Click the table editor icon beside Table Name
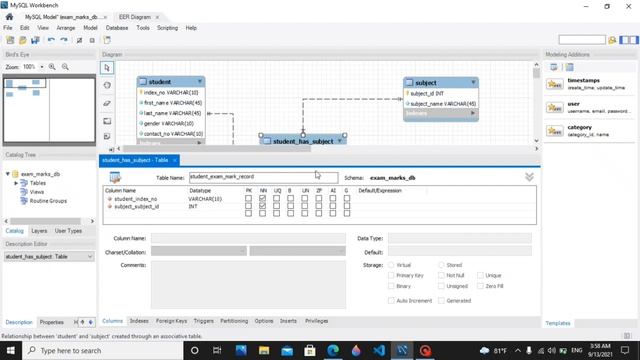This screenshot has width=640, height=360. pos(115,178)
